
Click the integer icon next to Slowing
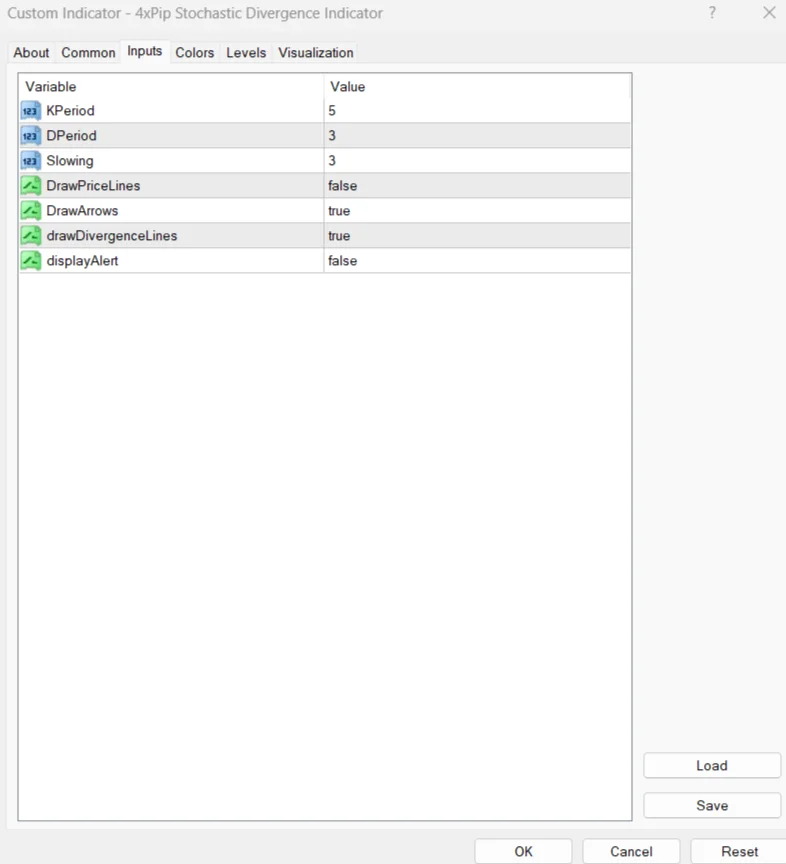coord(31,161)
